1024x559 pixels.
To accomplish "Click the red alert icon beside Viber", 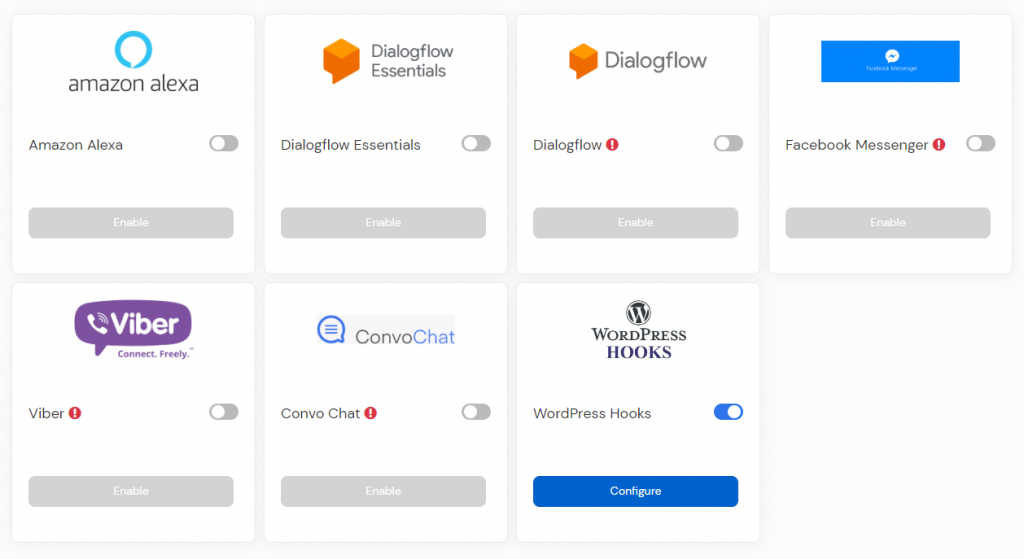I will point(75,413).
